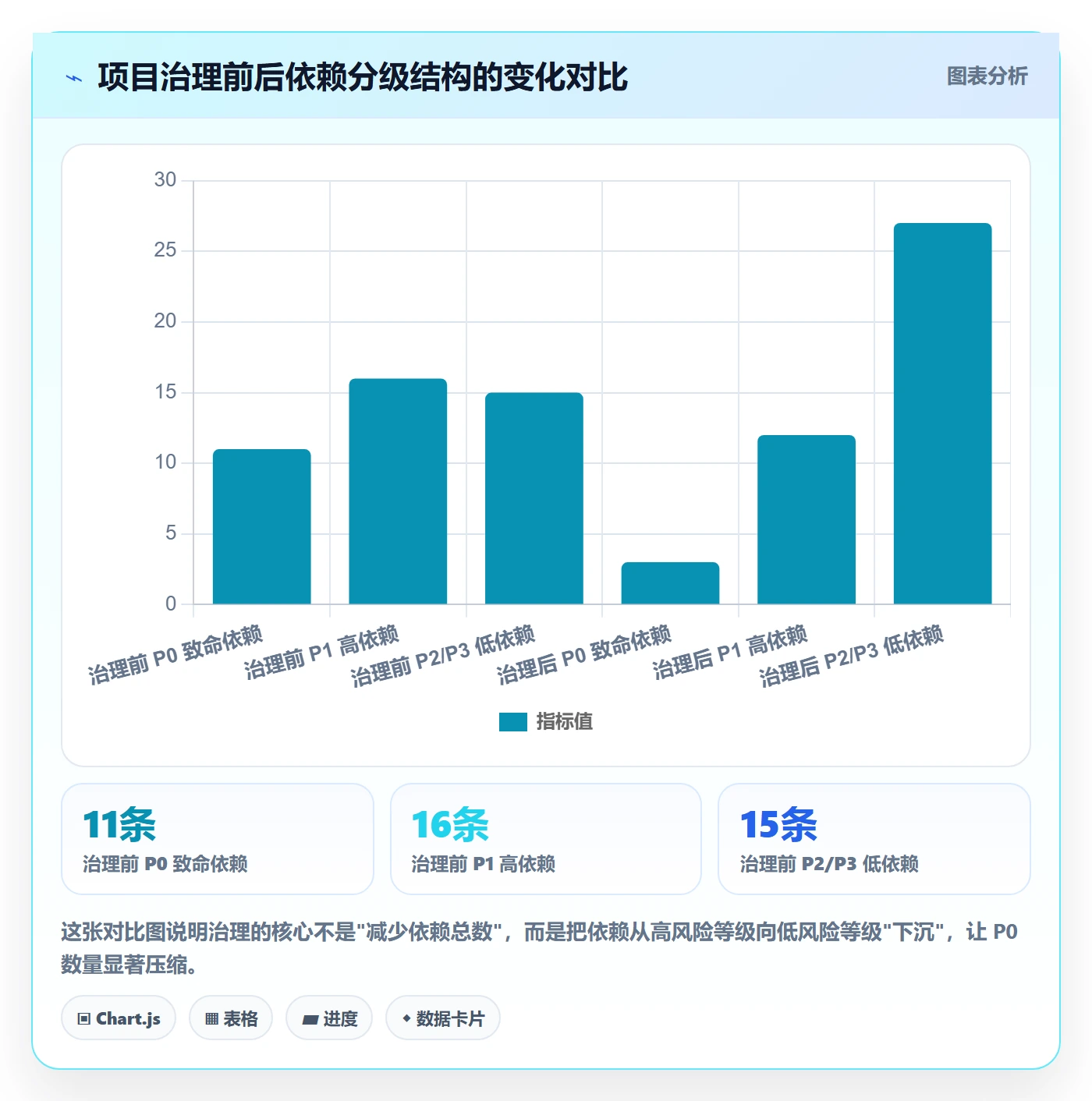
Task: Open the 16条 stat card
Action: [x=546, y=839]
